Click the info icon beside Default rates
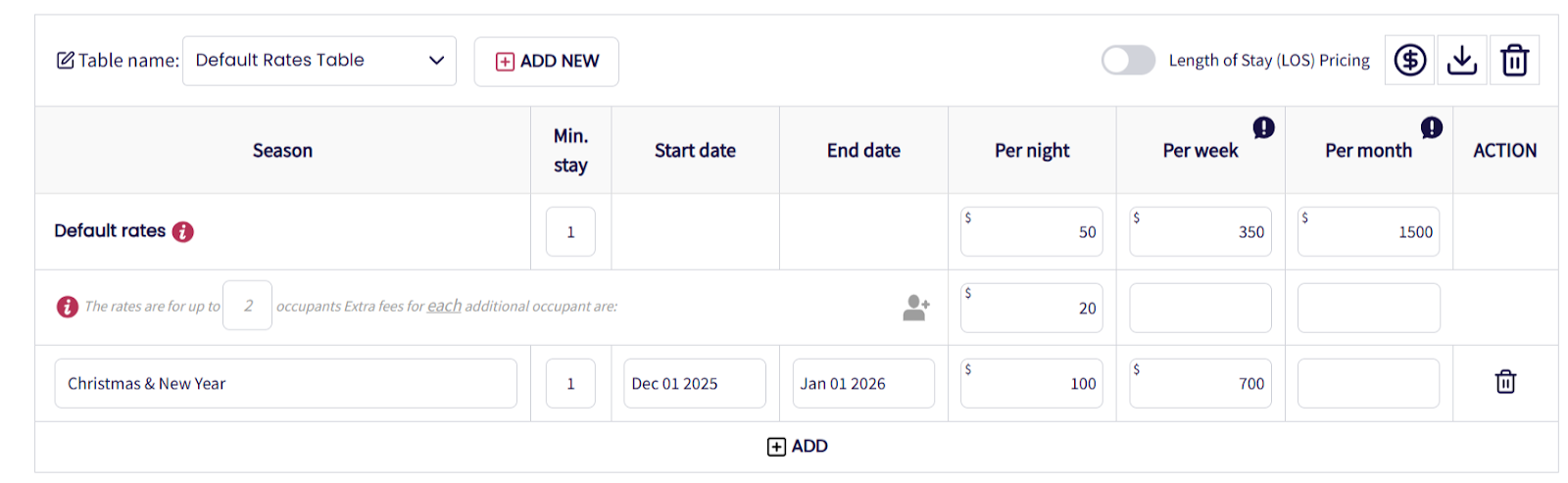1568x483 pixels. (x=183, y=232)
